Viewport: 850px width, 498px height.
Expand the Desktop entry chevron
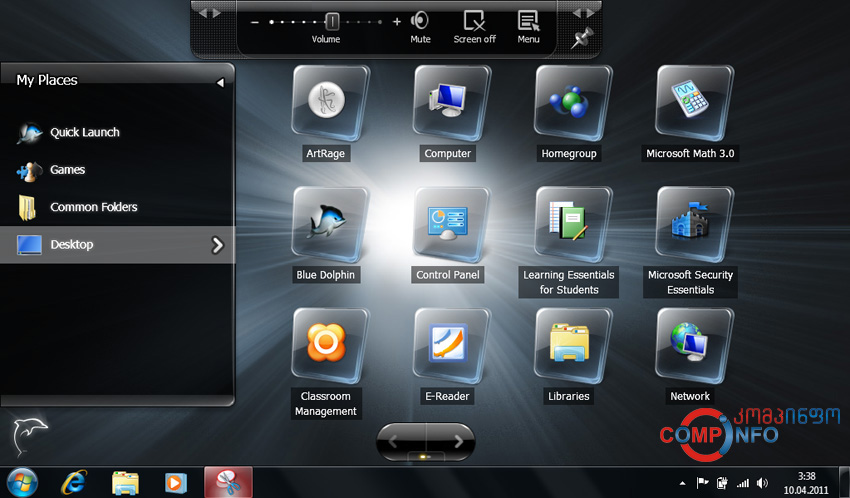217,245
